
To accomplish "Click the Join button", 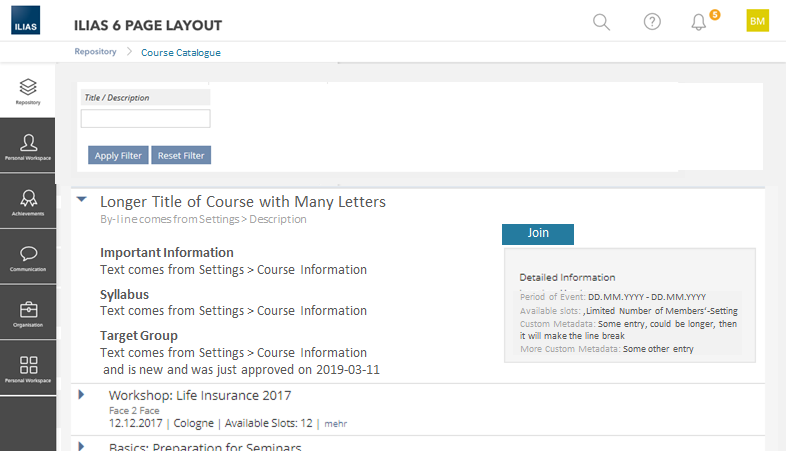I will coord(538,233).
